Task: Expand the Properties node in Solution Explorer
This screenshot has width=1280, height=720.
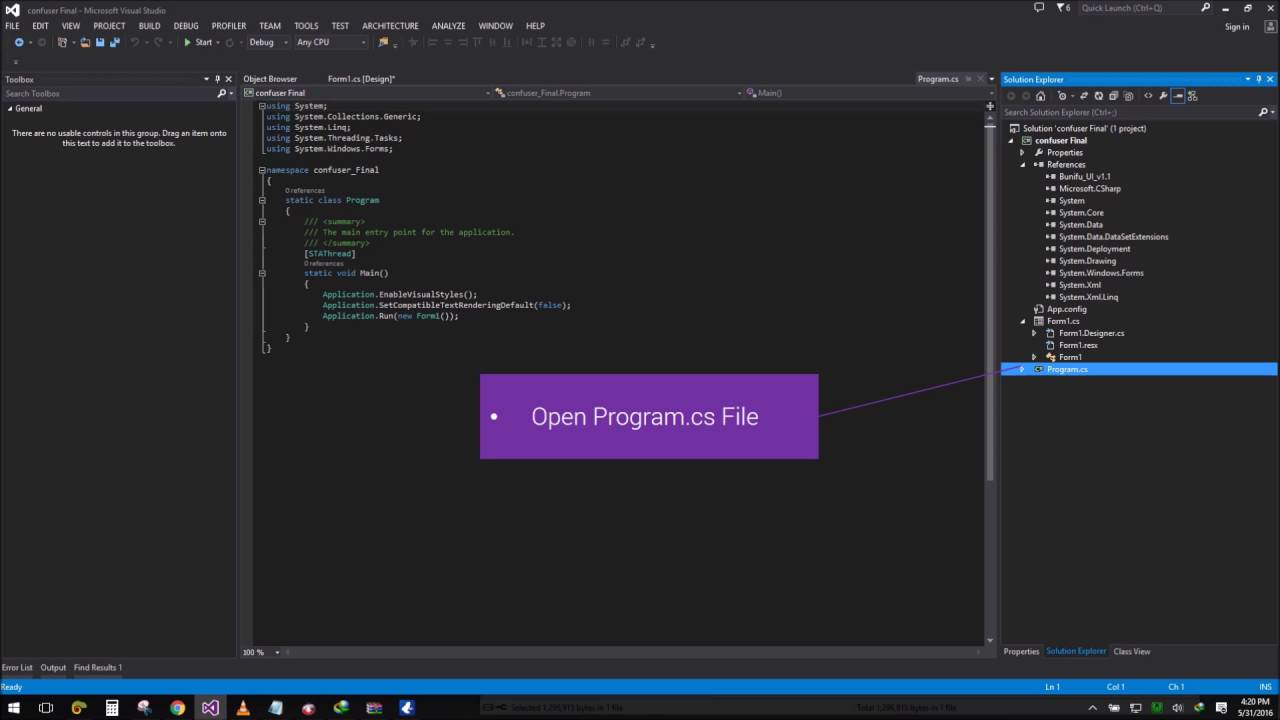Action: 1022,153
